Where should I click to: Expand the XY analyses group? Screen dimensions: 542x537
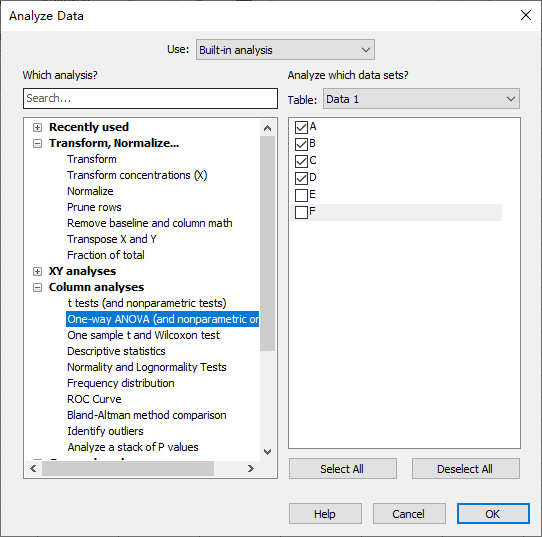coord(37,272)
